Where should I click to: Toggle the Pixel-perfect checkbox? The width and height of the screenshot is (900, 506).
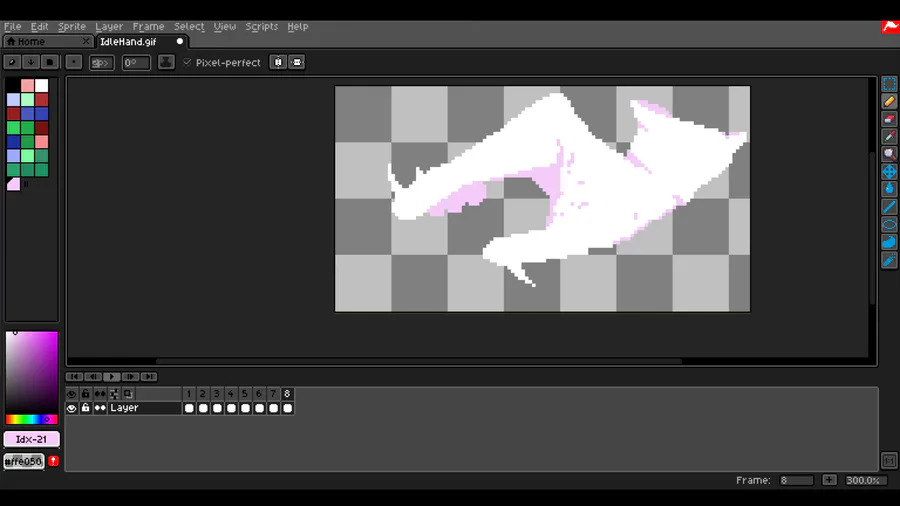(187, 62)
